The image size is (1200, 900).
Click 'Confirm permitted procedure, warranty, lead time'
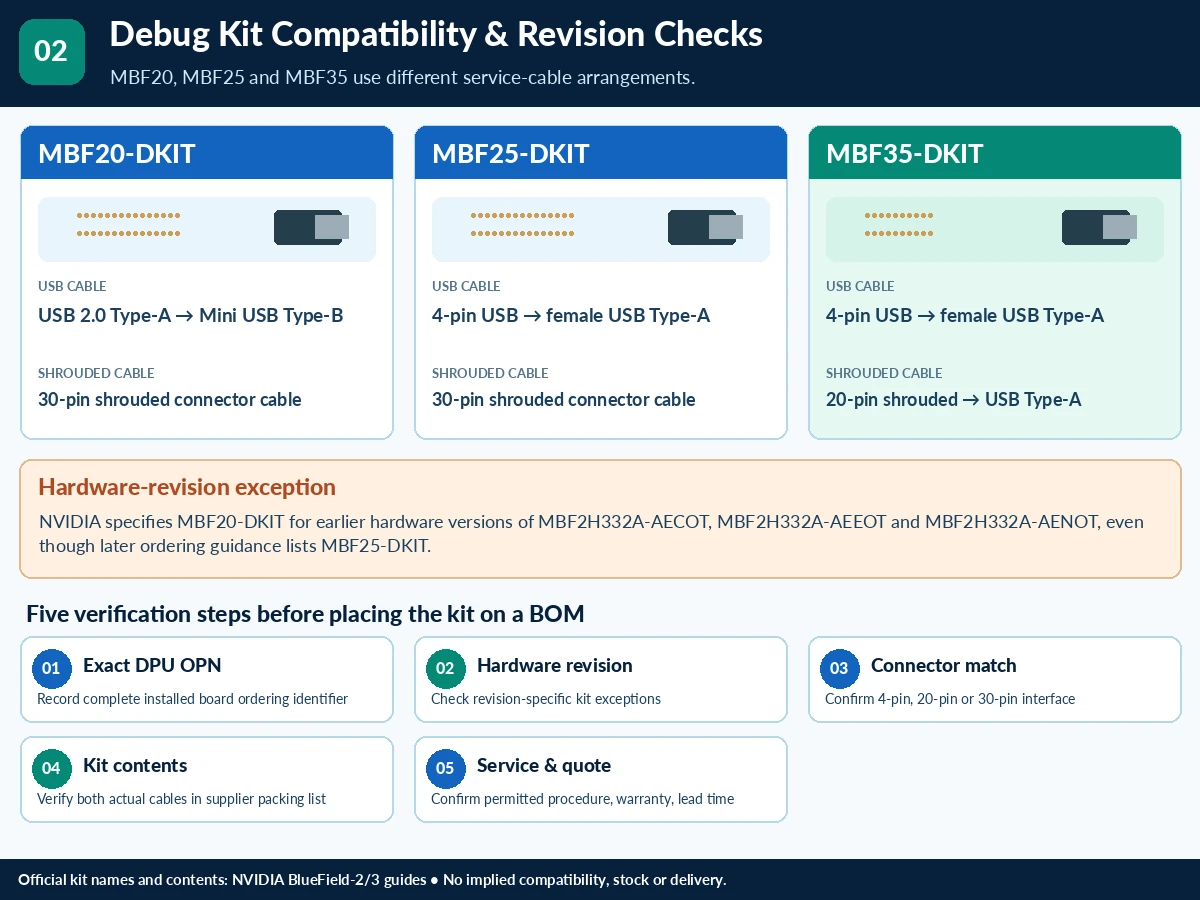pyautogui.click(x=582, y=799)
